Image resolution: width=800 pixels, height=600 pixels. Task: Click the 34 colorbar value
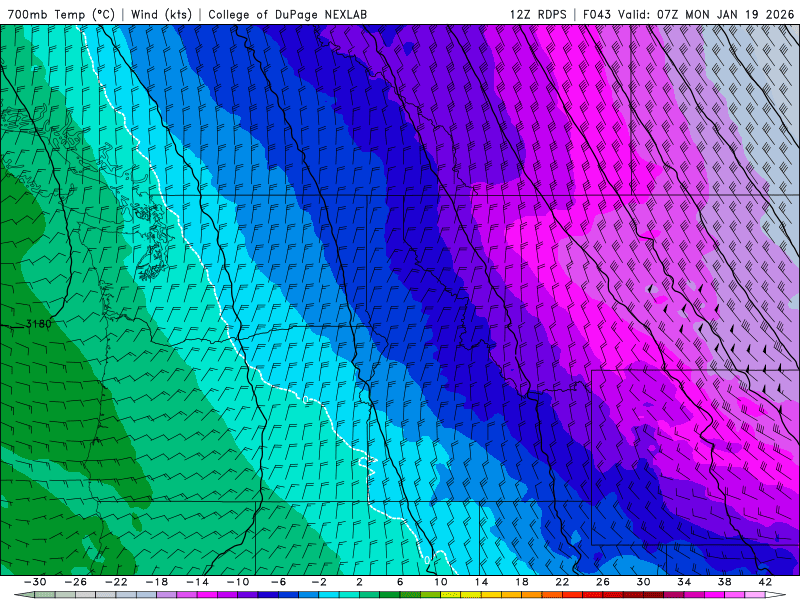pyautogui.click(x=684, y=582)
